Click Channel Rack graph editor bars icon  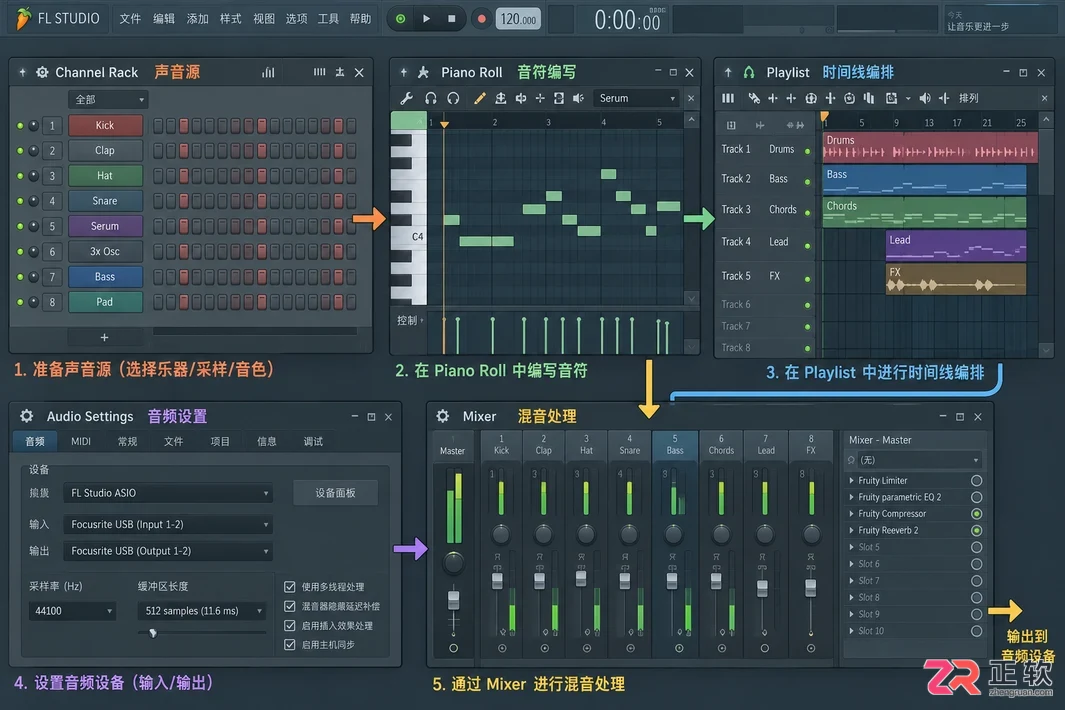point(268,72)
